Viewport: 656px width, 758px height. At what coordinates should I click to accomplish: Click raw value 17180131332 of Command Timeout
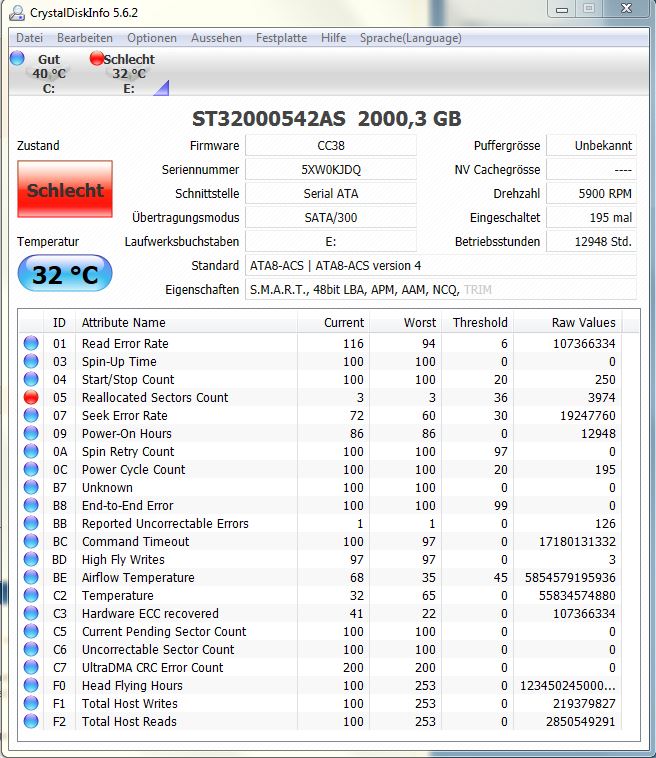pyautogui.click(x=577, y=541)
